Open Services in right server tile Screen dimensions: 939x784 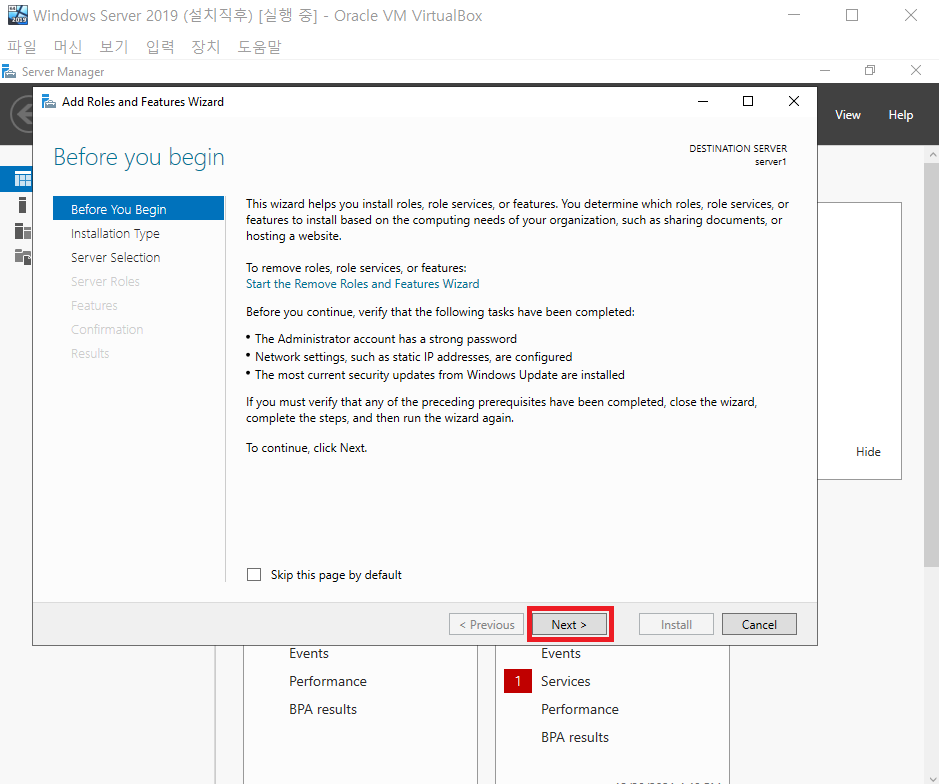point(565,681)
